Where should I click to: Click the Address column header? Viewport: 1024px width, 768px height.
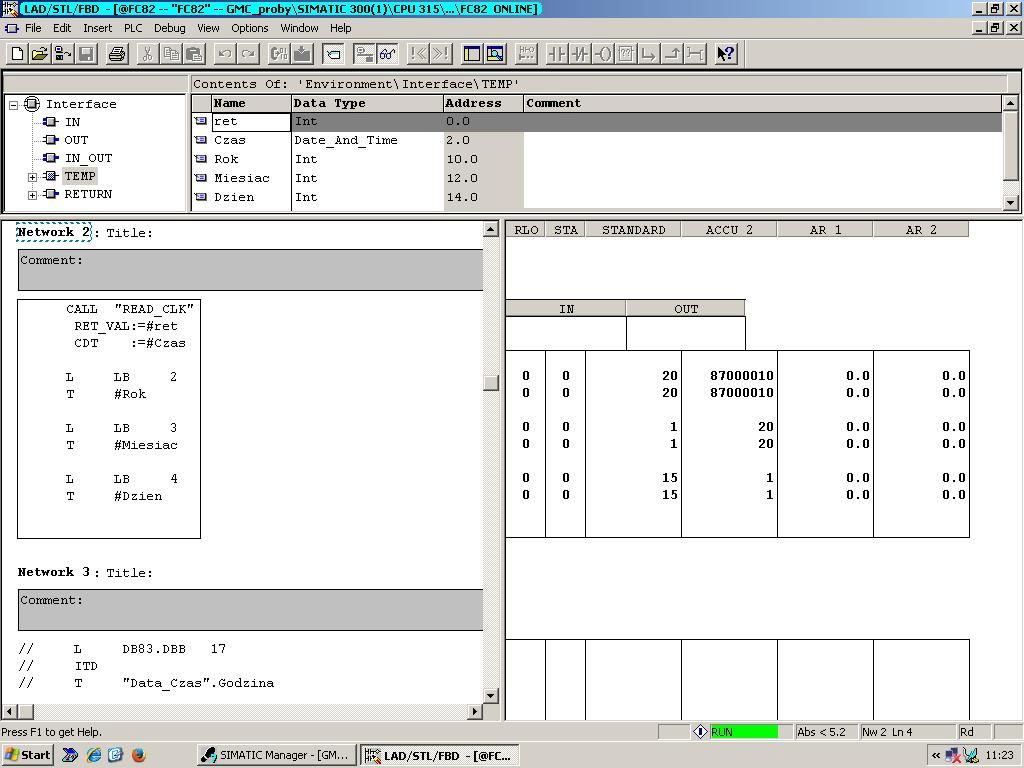(x=483, y=103)
